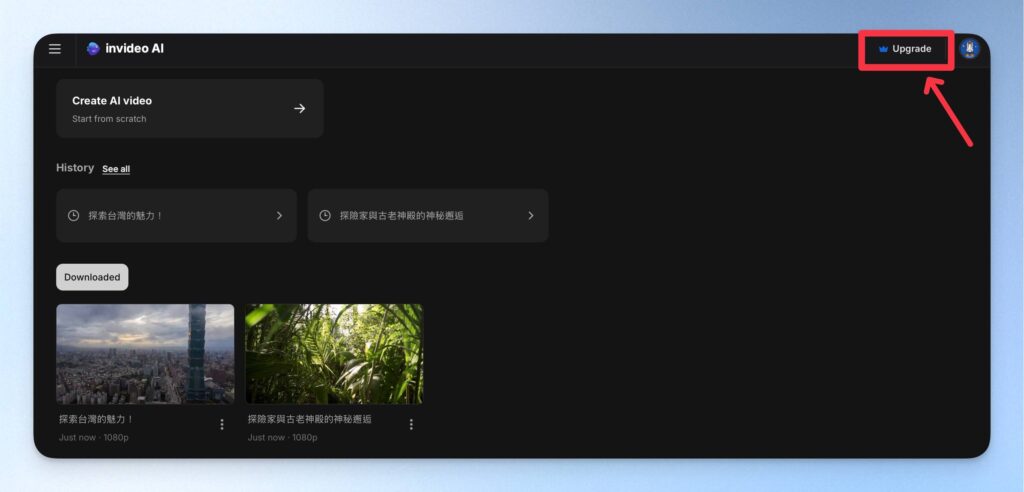Image resolution: width=1024 pixels, height=492 pixels.
Task: Open the user profile avatar
Action: 969,48
